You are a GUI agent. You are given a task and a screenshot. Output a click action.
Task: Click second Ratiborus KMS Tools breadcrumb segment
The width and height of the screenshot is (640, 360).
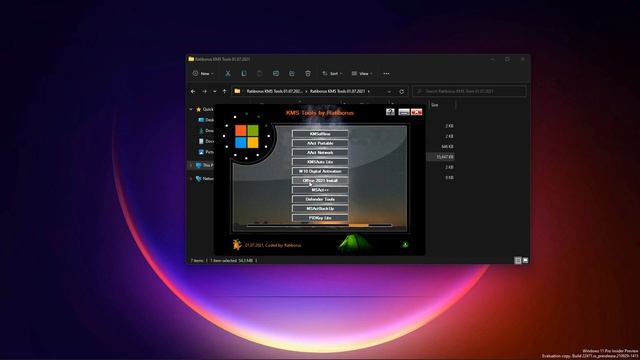(x=337, y=91)
